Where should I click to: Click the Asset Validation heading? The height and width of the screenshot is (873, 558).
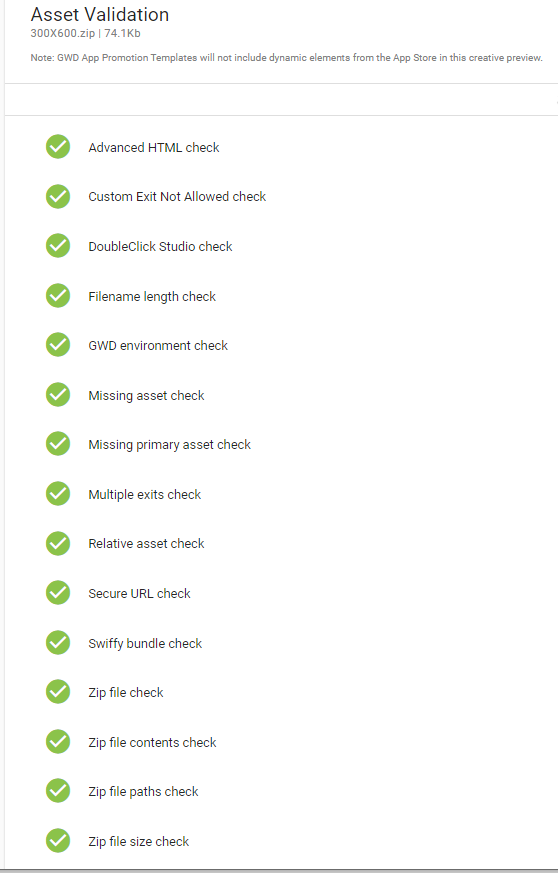[x=100, y=14]
